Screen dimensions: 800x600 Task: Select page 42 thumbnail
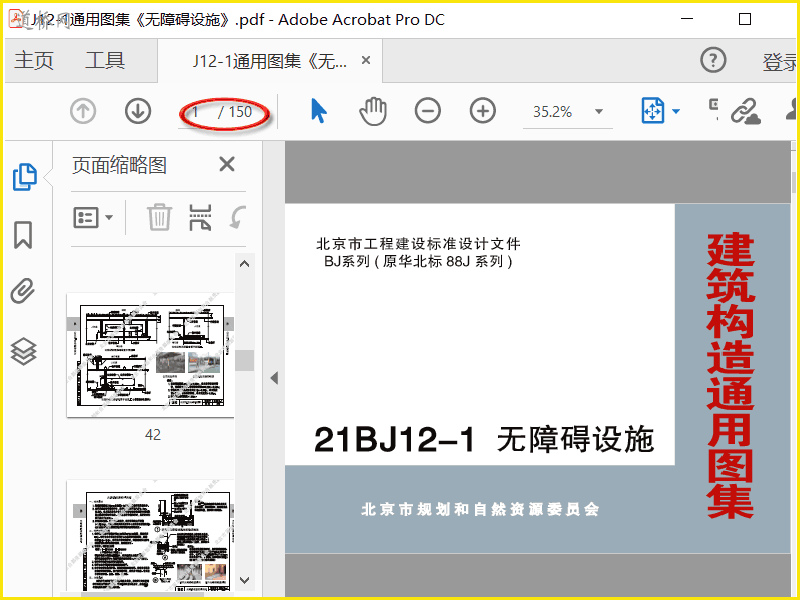151,355
